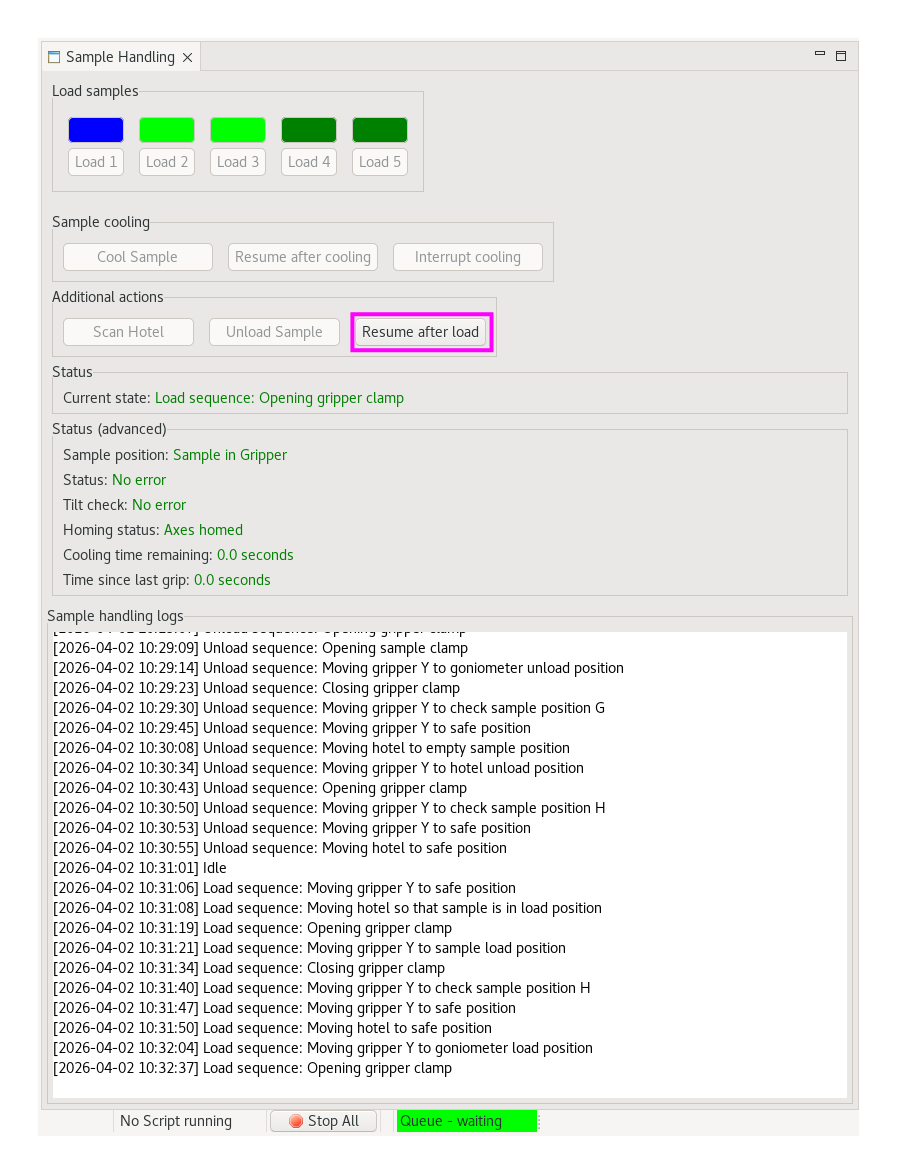Close the Sample Handling tab
The width and height of the screenshot is (897, 1174).
coord(188,58)
